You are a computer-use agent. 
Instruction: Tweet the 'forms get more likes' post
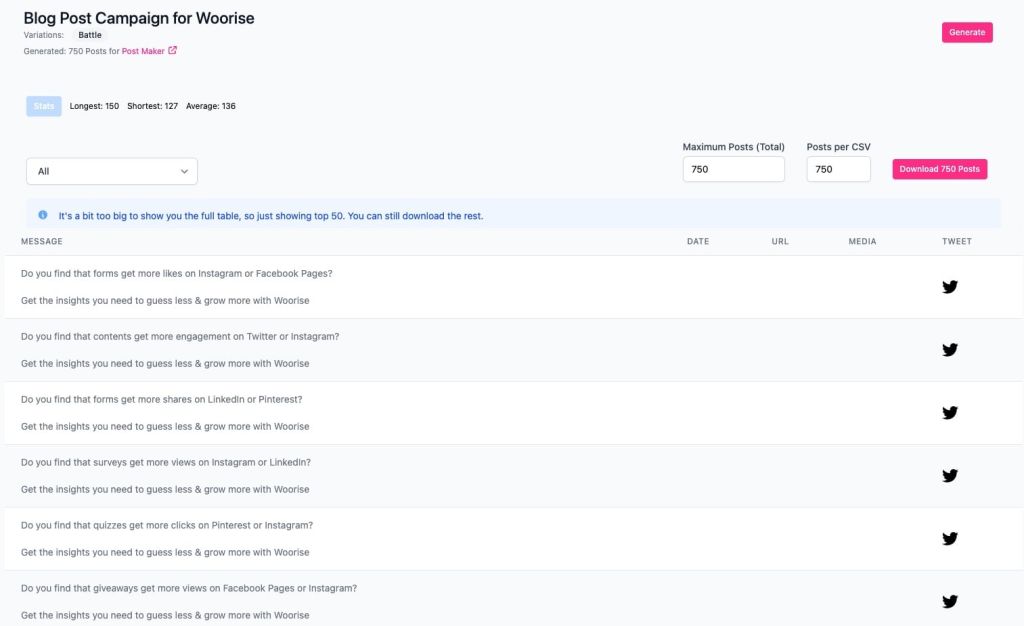[950, 287]
